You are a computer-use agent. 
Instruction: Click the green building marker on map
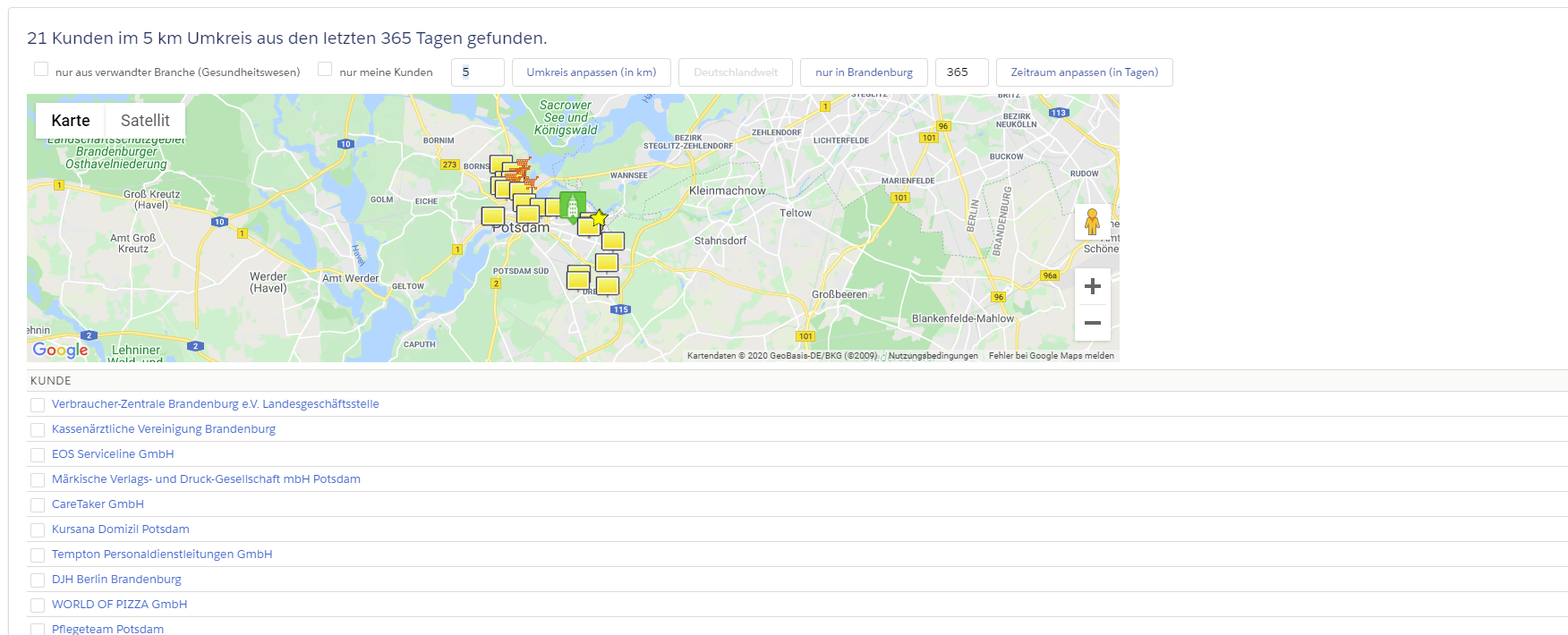click(573, 207)
